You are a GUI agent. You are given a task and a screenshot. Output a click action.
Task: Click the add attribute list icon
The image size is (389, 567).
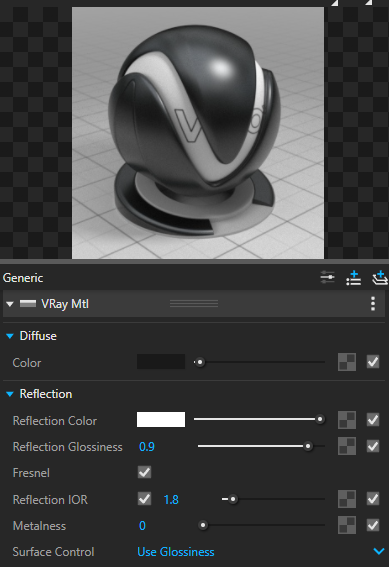coord(353,277)
